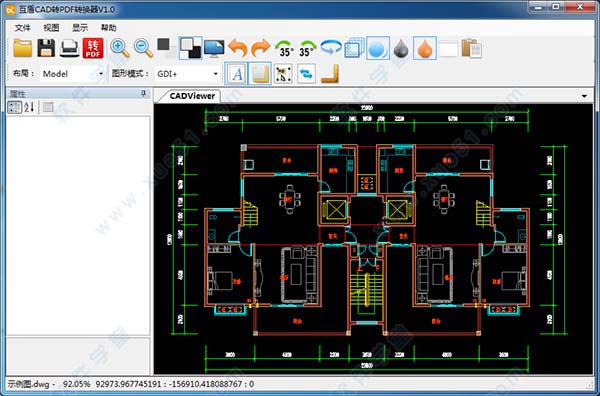This screenshot has width=600, height=396.
Task: Save using the floppy disk icon
Action: (46, 48)
